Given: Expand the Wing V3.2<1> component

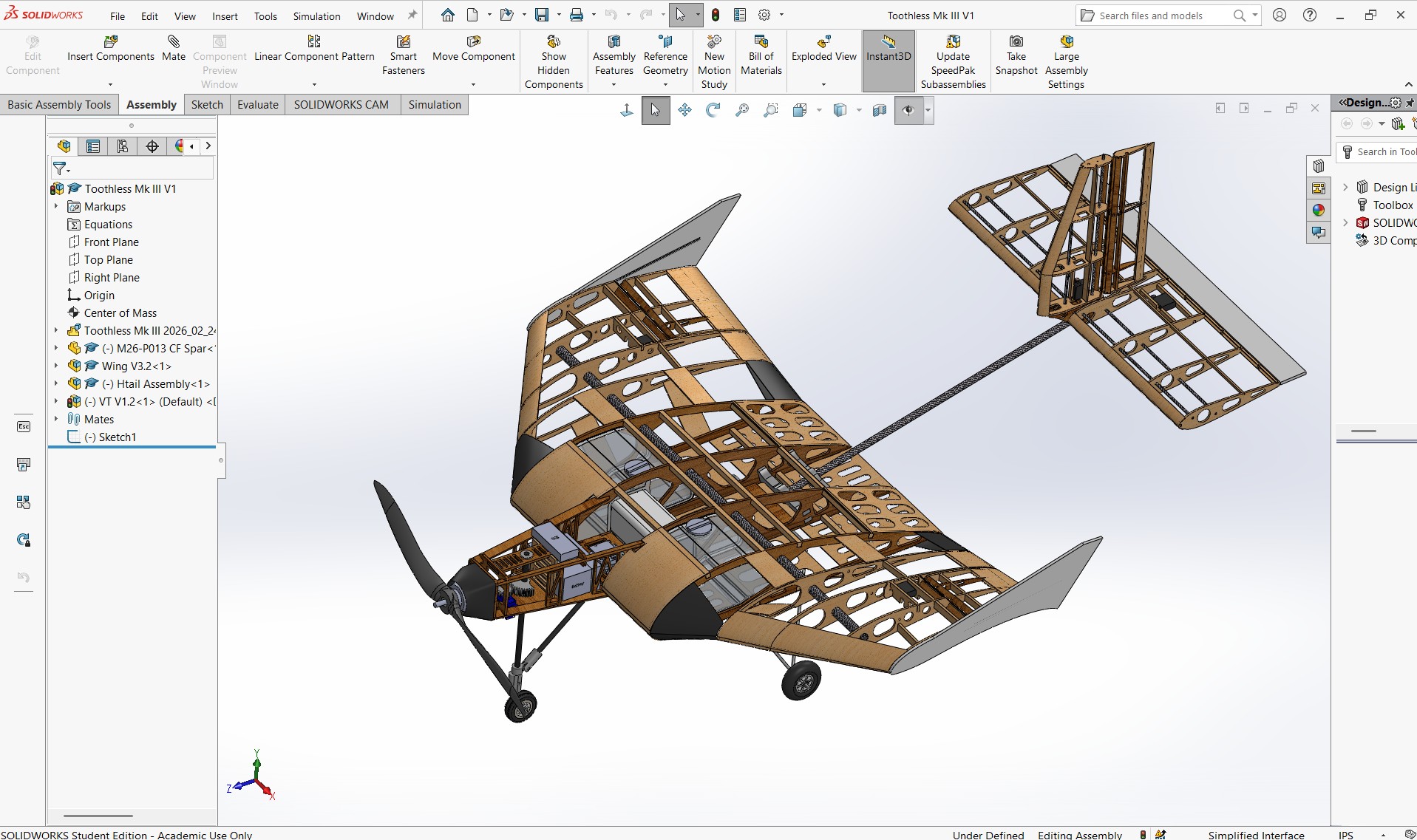Looking at the screenshot, I should pyautogui.click(x=56, y=366).
